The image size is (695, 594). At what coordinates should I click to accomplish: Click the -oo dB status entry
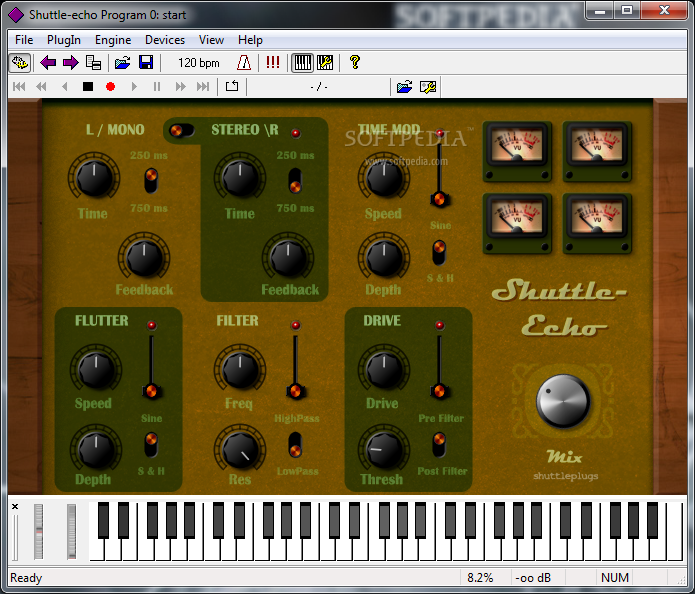(533, 578)
